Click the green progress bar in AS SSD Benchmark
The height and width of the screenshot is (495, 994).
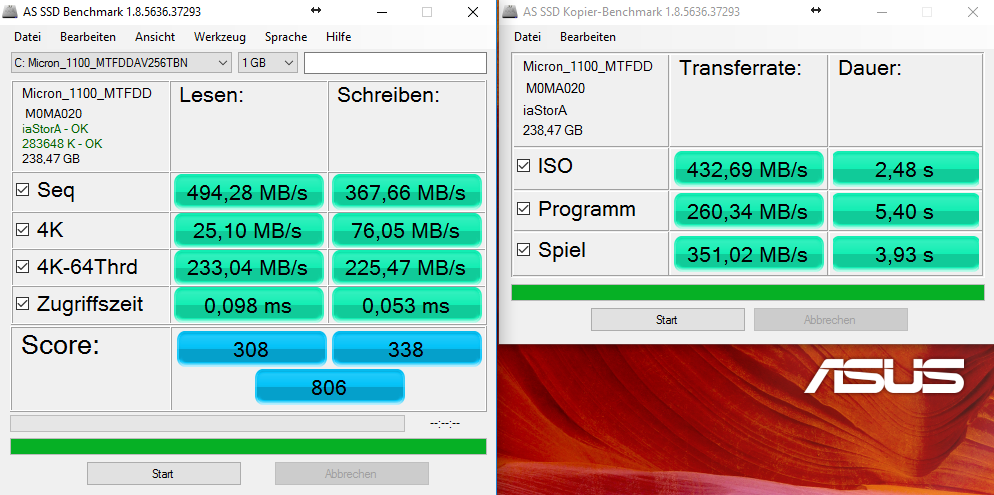click(x=248, y=446)
